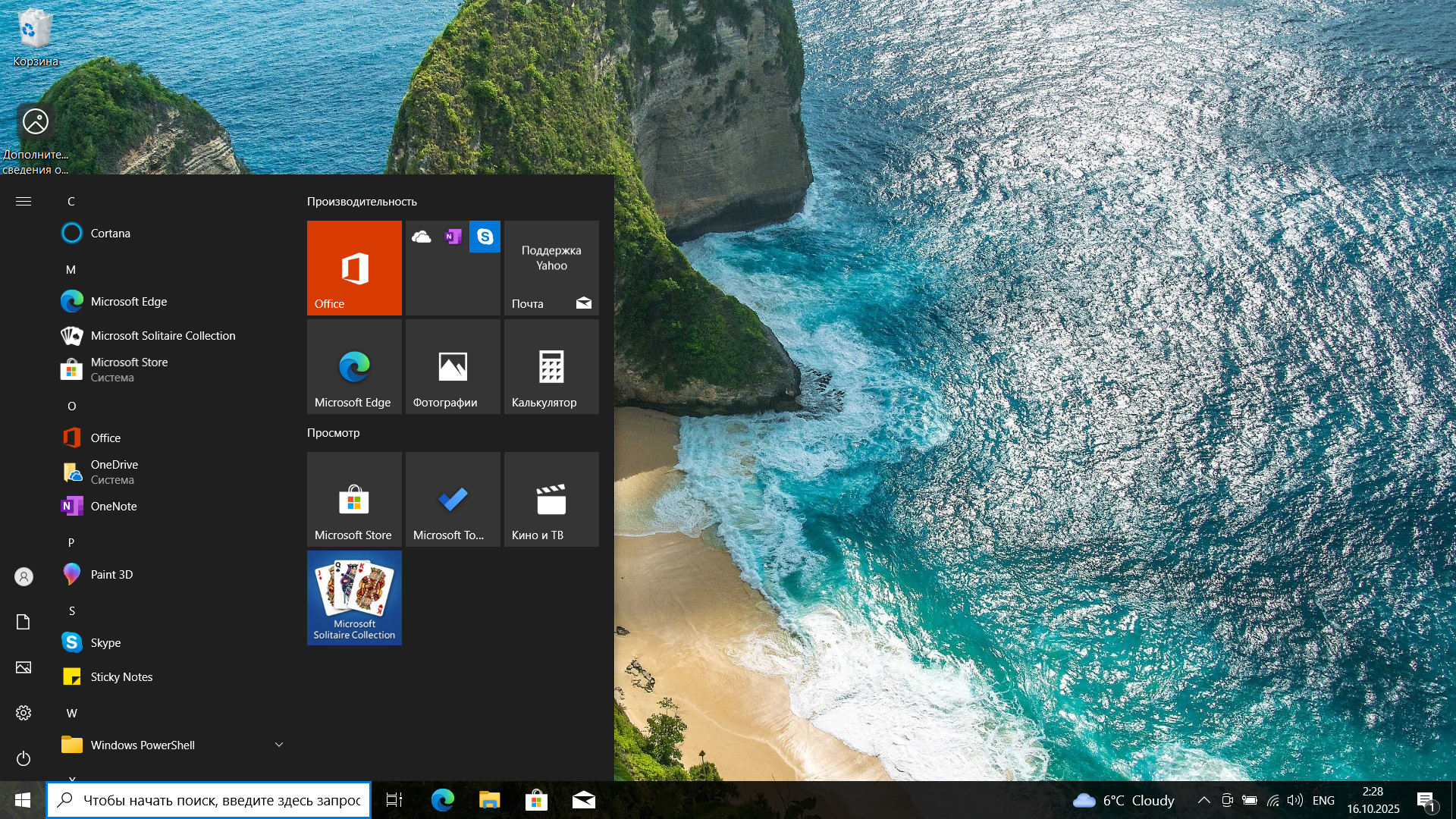The height and width of the screenshot is (819, 1456).
Task: Open the Power options button
Action: click(24, 758)
